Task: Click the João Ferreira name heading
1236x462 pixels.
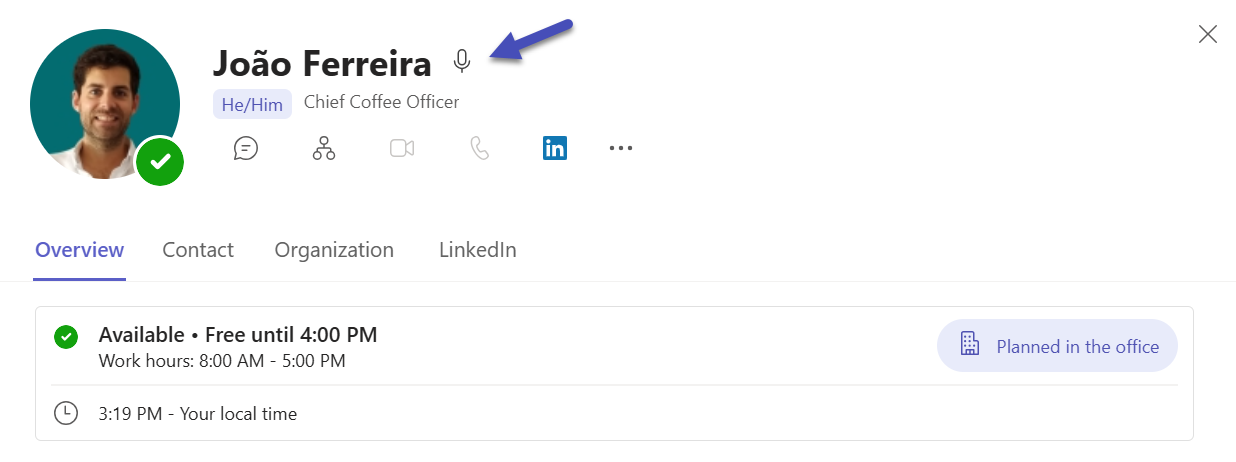Action: point(322,64)
